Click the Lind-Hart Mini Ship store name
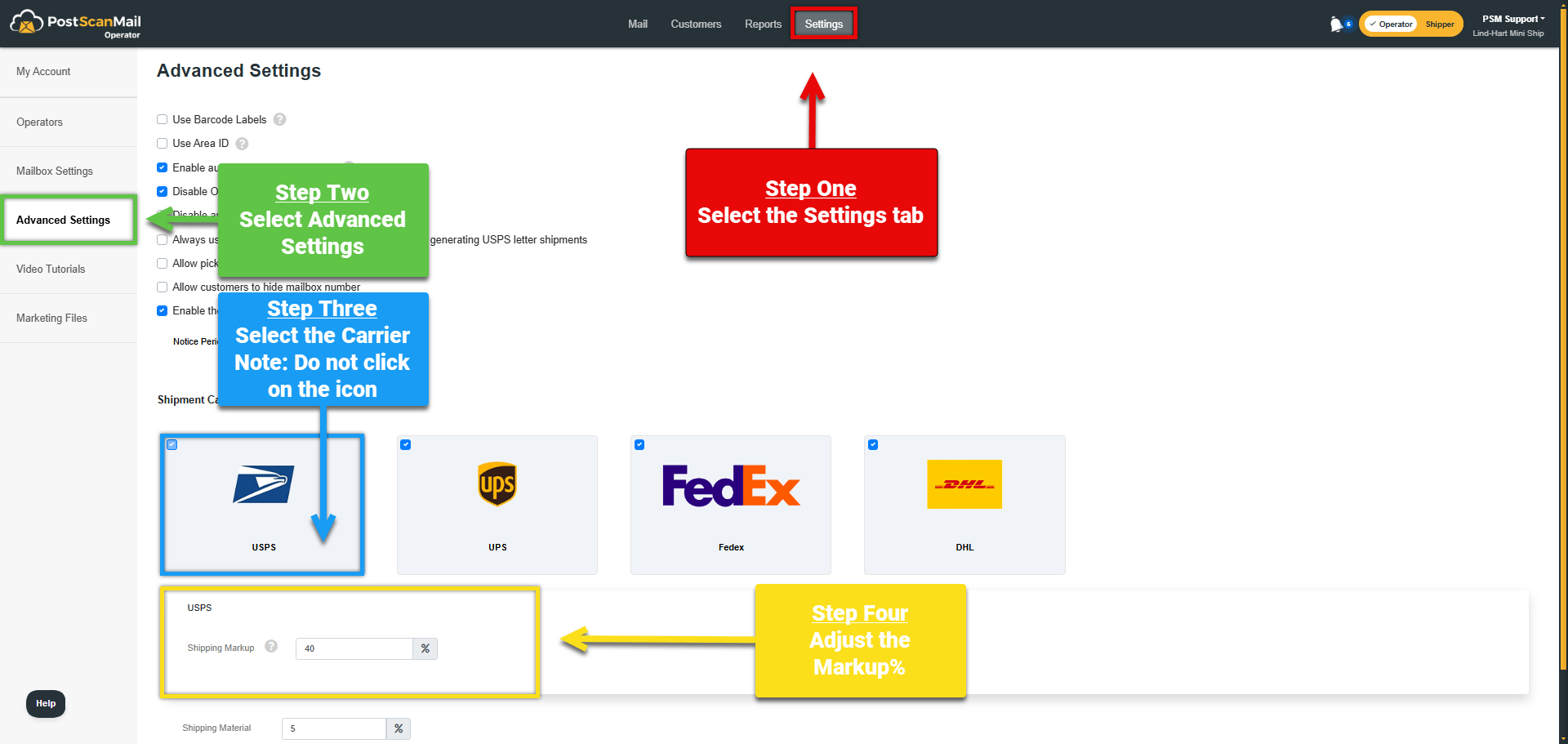 click(x=1508, y=33)
